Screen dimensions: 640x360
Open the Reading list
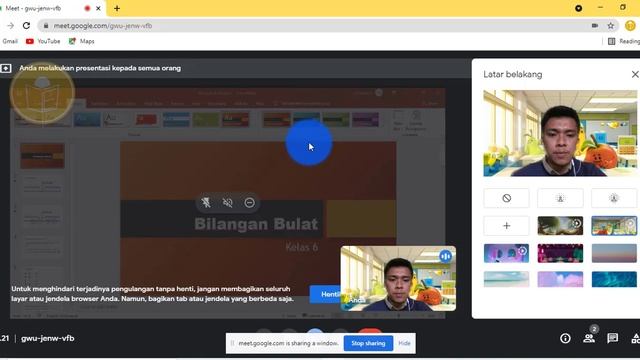pos(624,41)
